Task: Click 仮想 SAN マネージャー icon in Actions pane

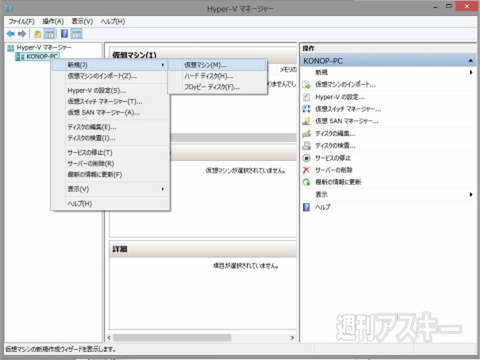Action: tap(306, 121)
